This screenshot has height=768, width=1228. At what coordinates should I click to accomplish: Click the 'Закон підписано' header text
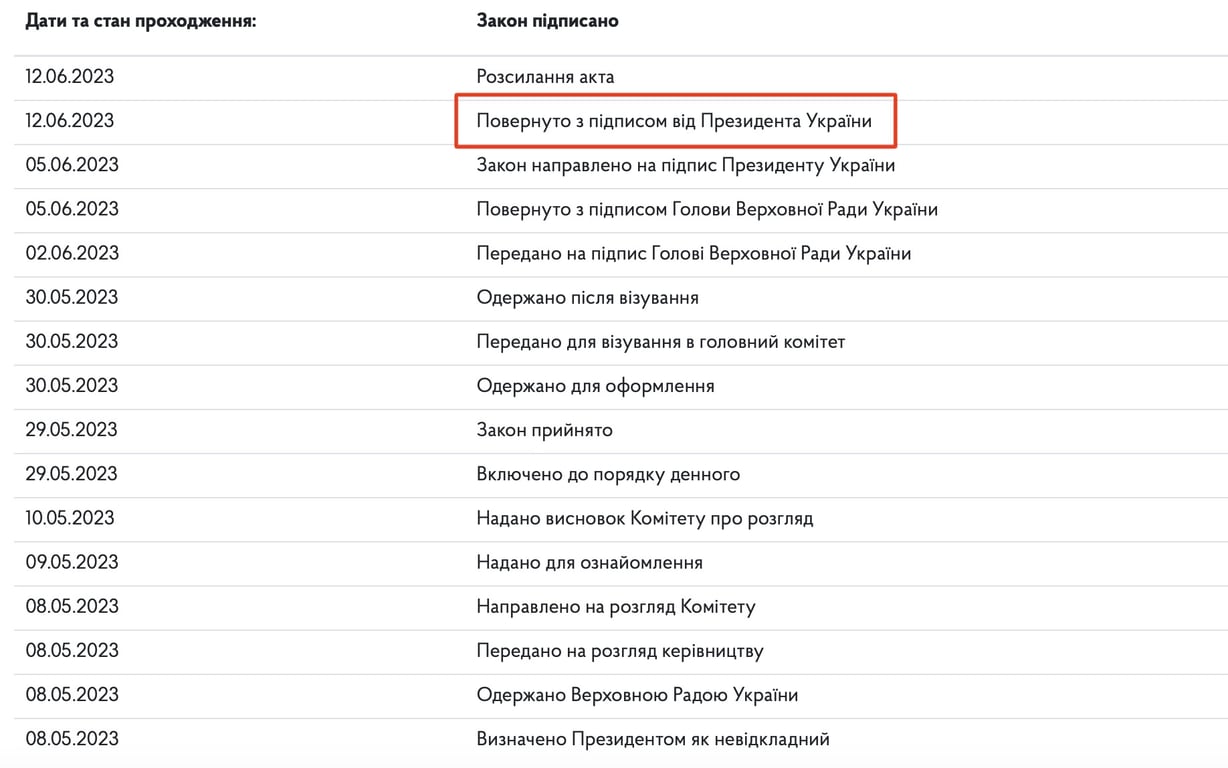click(547, 21)
